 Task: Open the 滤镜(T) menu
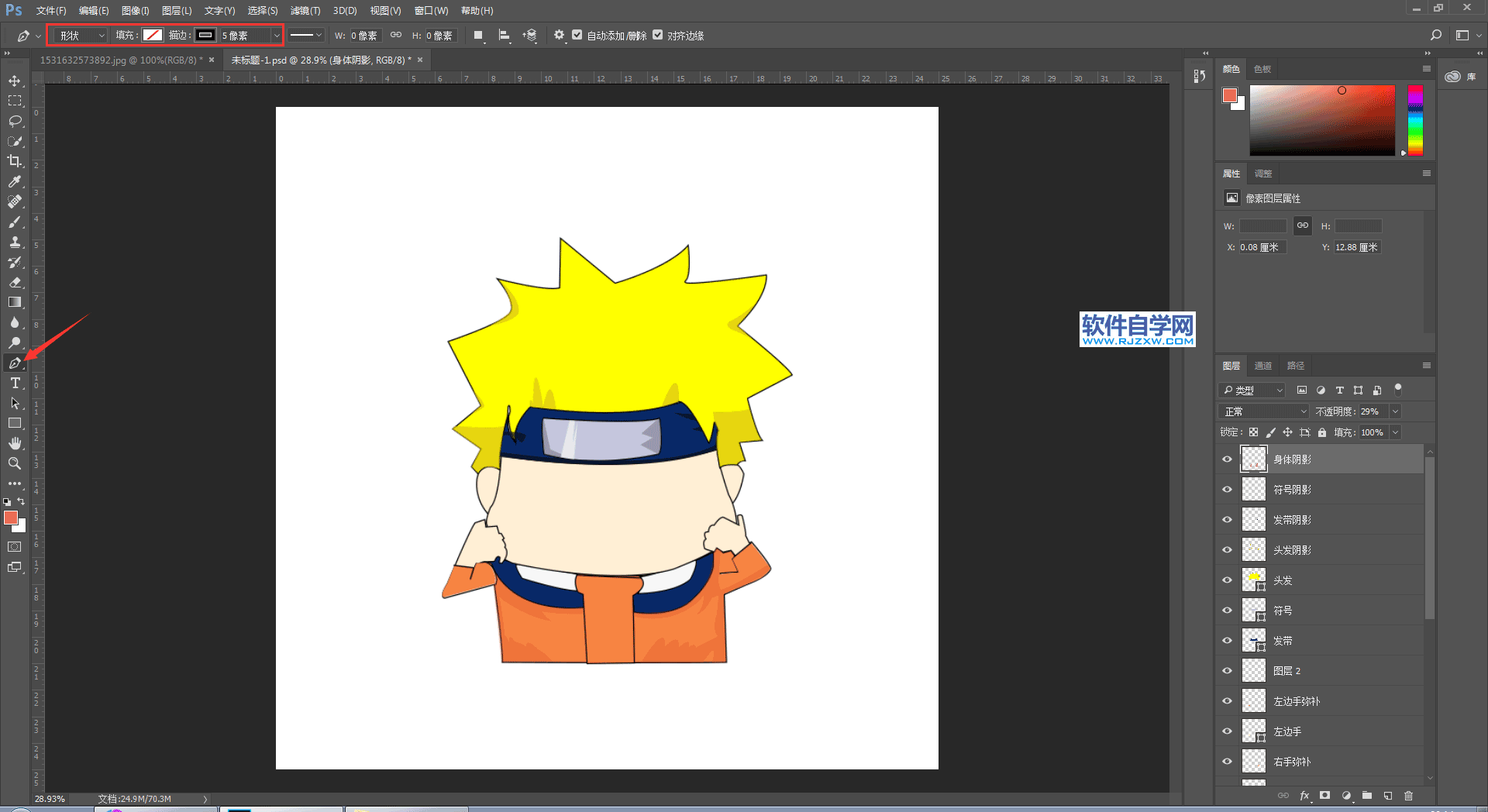(x=305, y=11)
